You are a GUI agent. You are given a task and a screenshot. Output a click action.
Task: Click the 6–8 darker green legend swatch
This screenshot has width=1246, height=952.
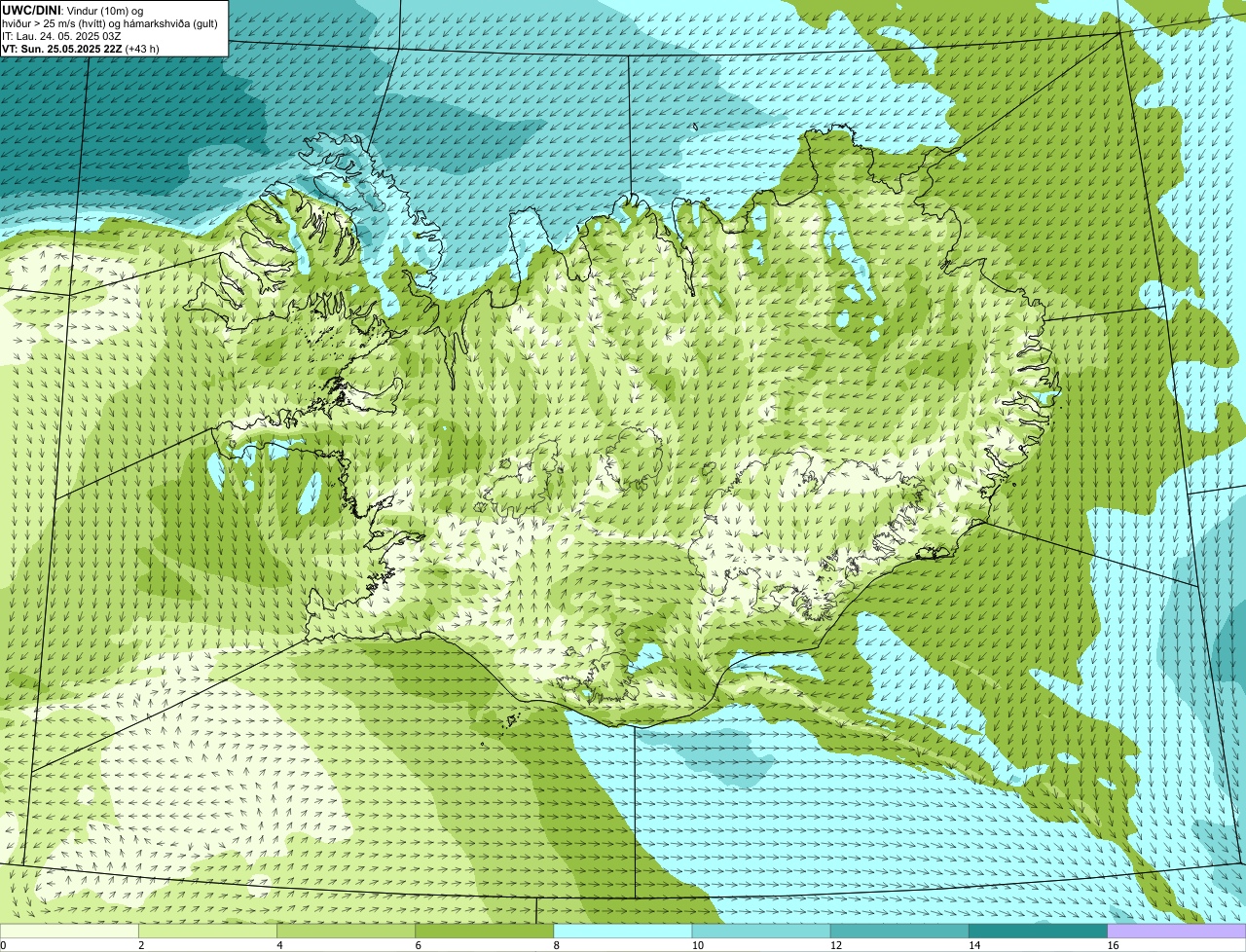click(484, 931)
